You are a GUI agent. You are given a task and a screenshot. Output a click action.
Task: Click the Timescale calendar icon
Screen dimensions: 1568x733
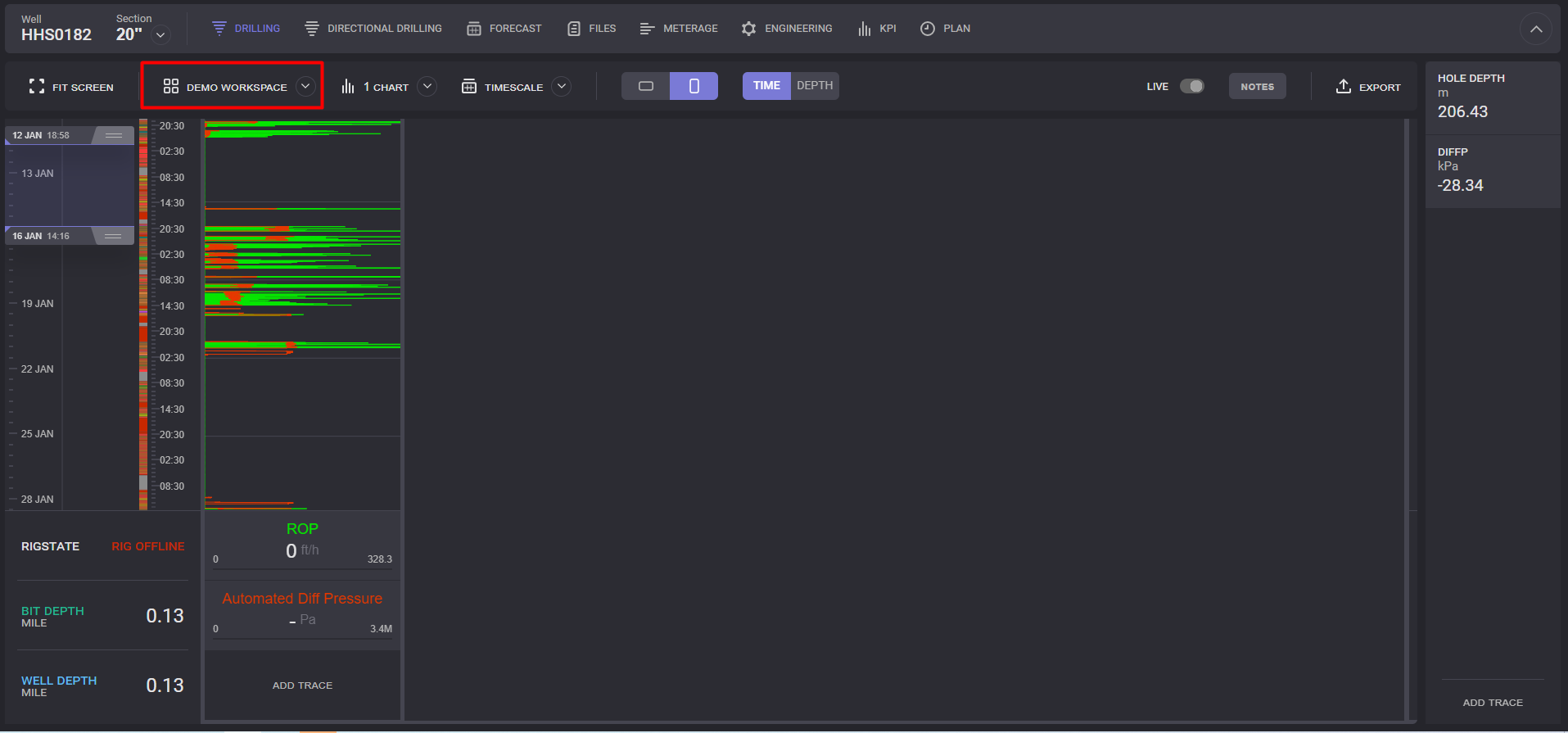[x=469, y=87]
